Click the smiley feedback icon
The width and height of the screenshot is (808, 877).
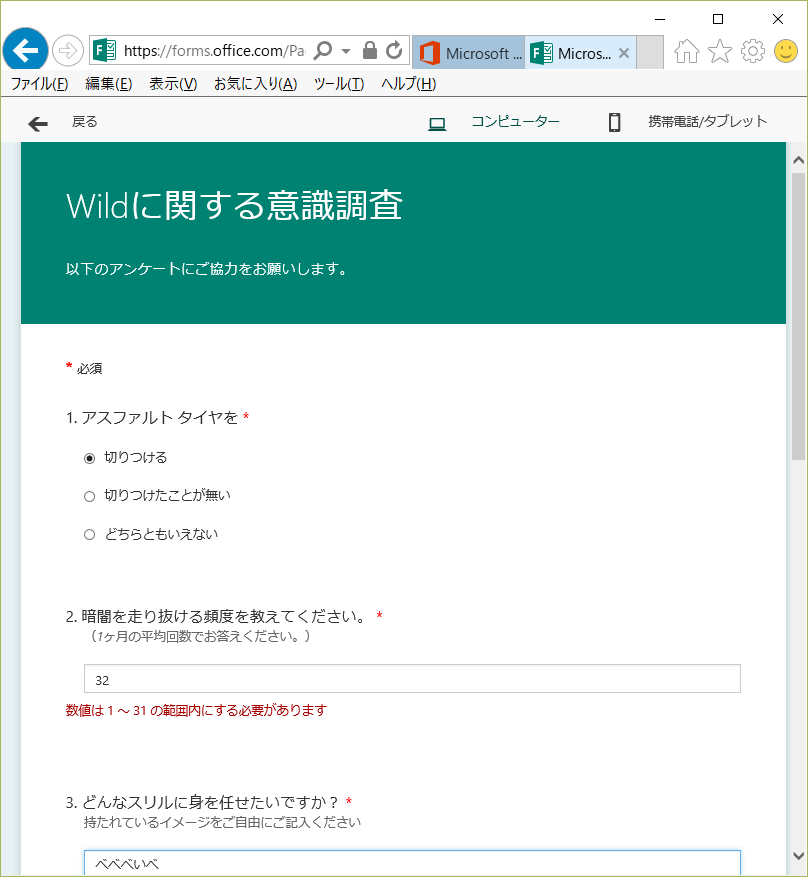786,51
